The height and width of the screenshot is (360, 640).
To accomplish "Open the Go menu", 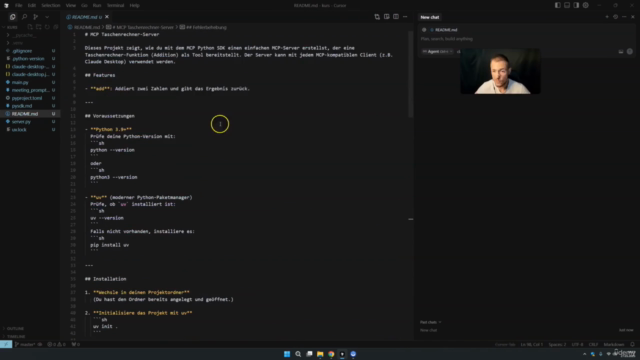I will pos(84,5).
